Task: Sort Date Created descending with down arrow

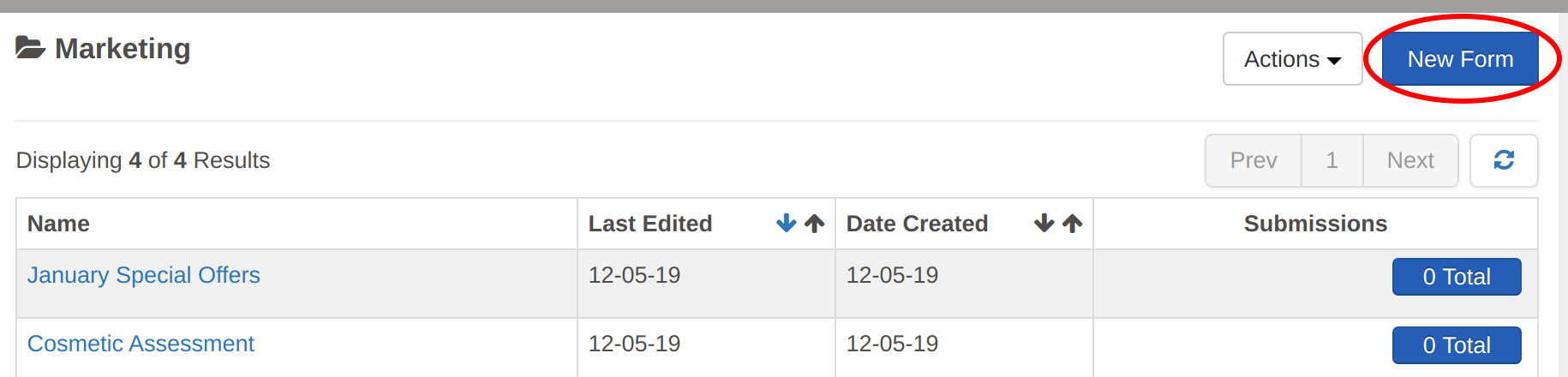Action: tap(1044, 224)
